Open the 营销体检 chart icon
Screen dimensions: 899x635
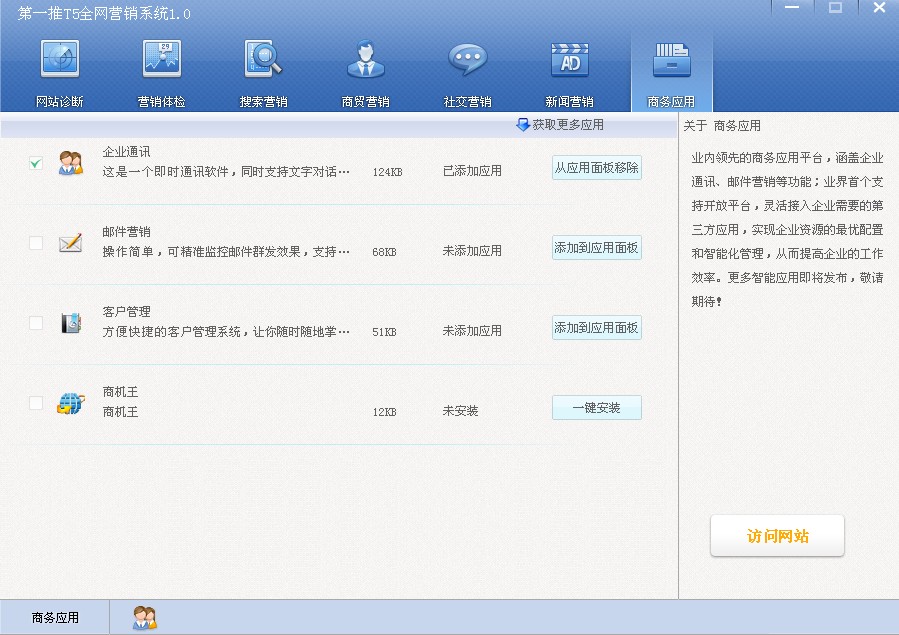click(161, 60)
